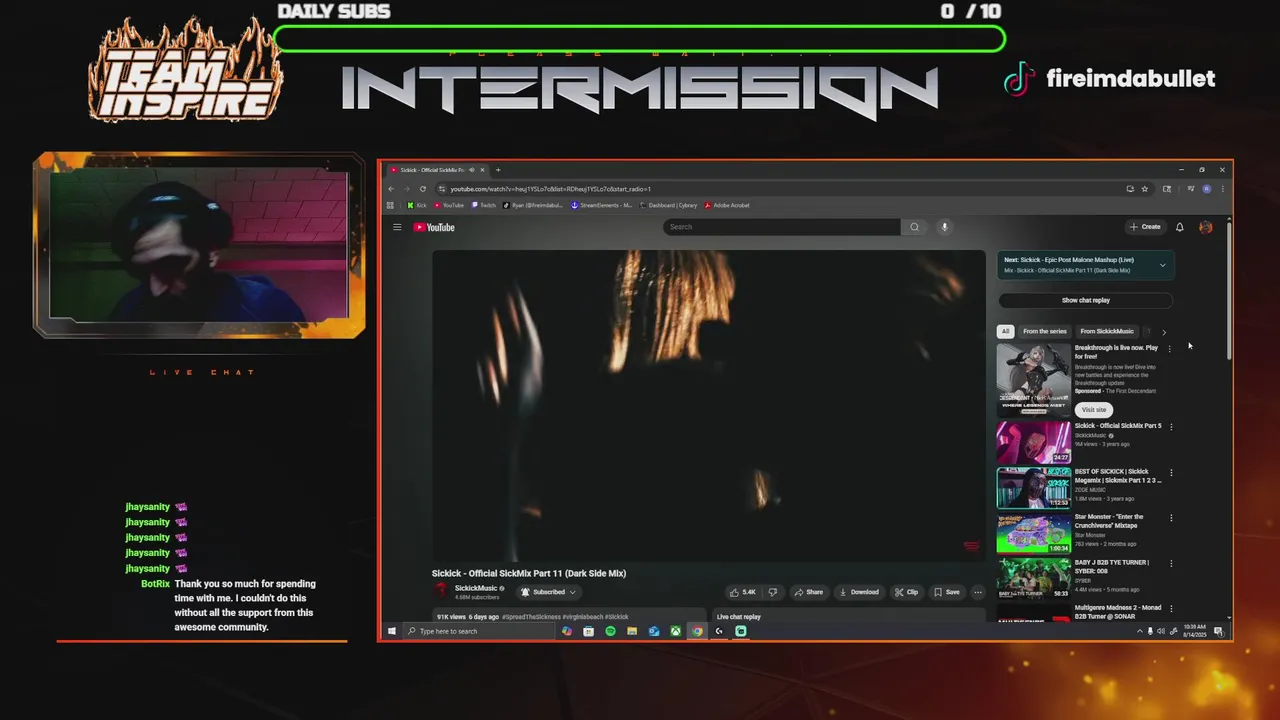Launch Spotify from the taskbar
The height and width of the screenshot is (720, 1280).
point(610,631)
